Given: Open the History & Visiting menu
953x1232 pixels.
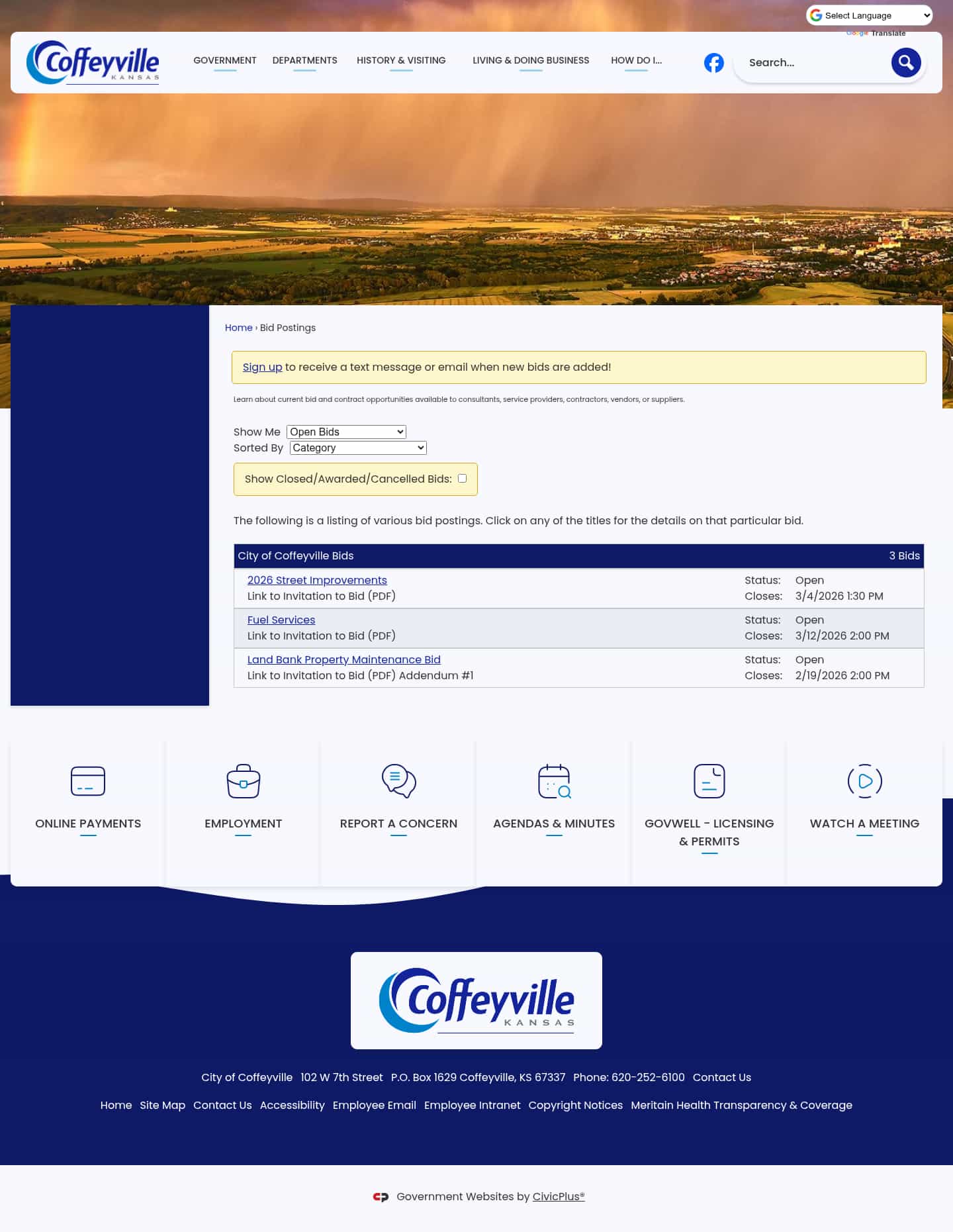Looking at the screenshot, I should pos(401,60).
